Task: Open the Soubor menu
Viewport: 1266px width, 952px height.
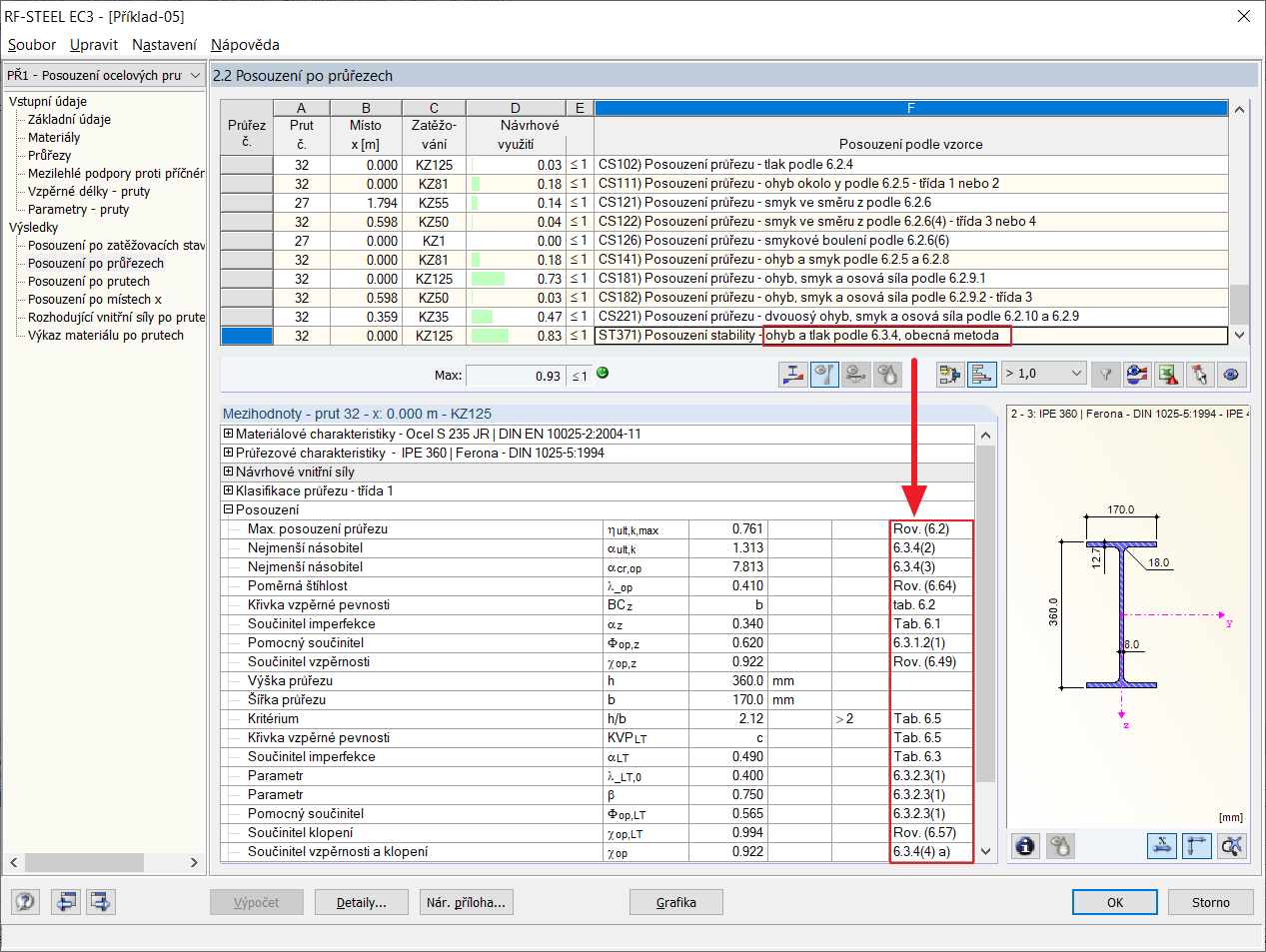Action: pos(32,45)
